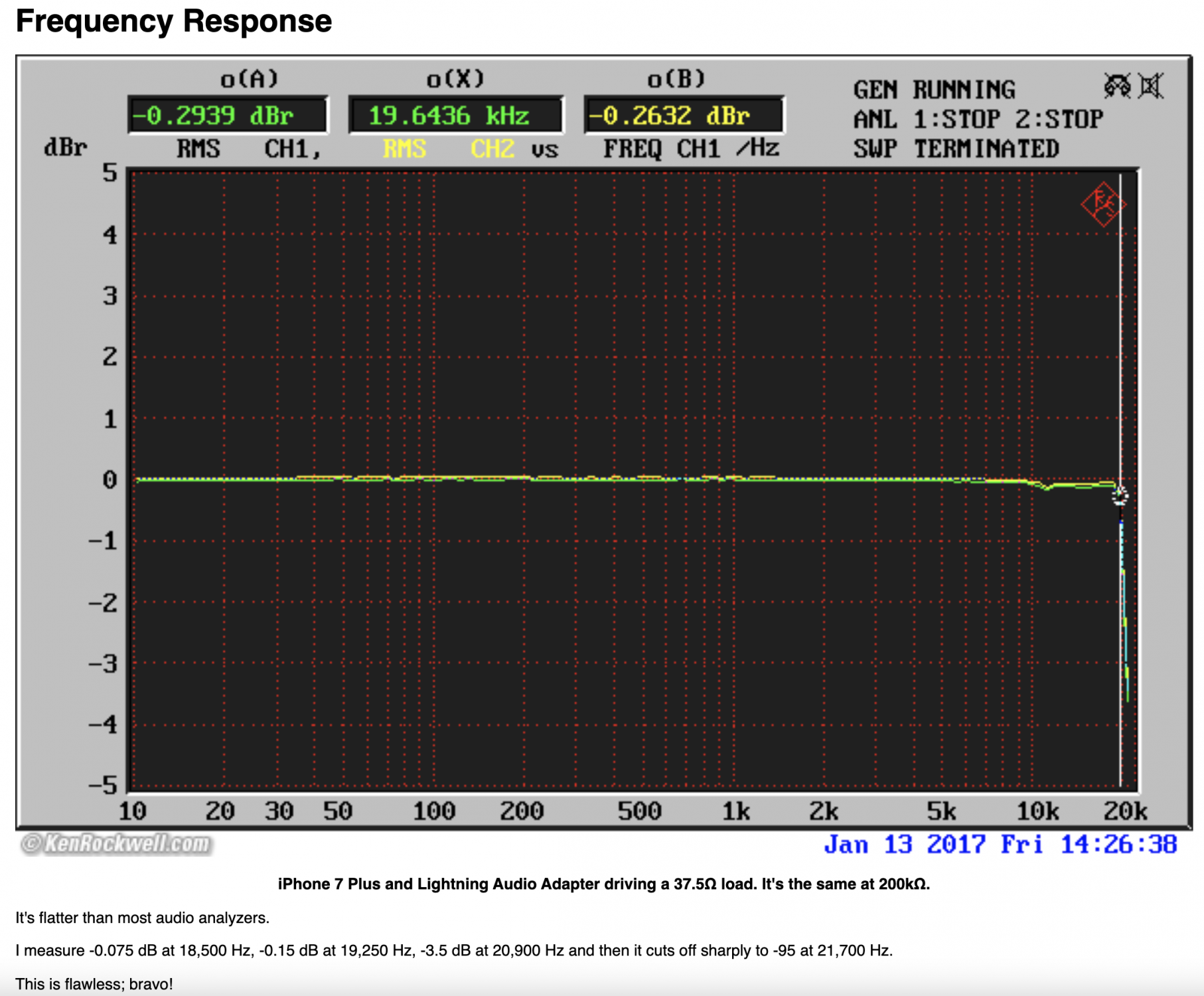This screenshot has width=1204, height=996.
Task: Click the "5k" x-axis frequency label
Action: click(x=941, y=811)
